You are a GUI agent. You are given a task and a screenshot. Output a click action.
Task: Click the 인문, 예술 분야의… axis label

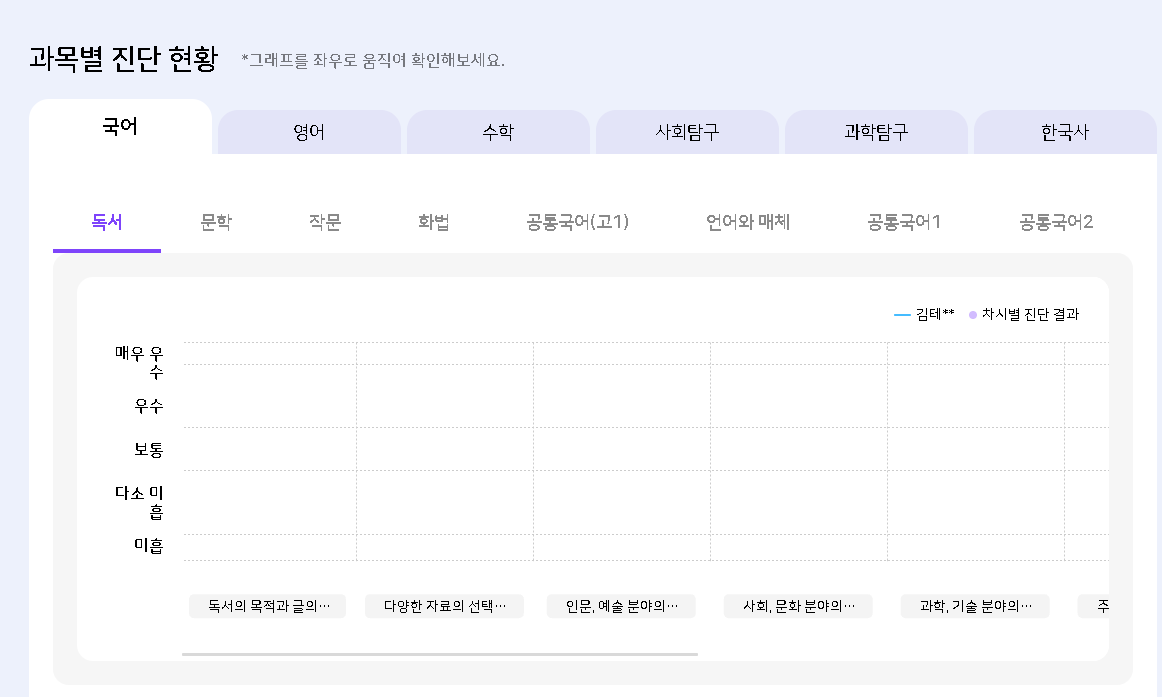[x=621, y=606]
